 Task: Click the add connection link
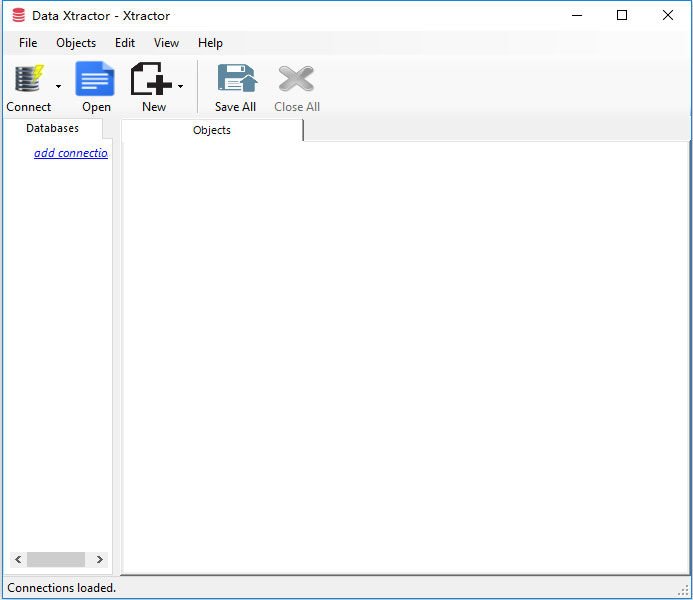71,153
